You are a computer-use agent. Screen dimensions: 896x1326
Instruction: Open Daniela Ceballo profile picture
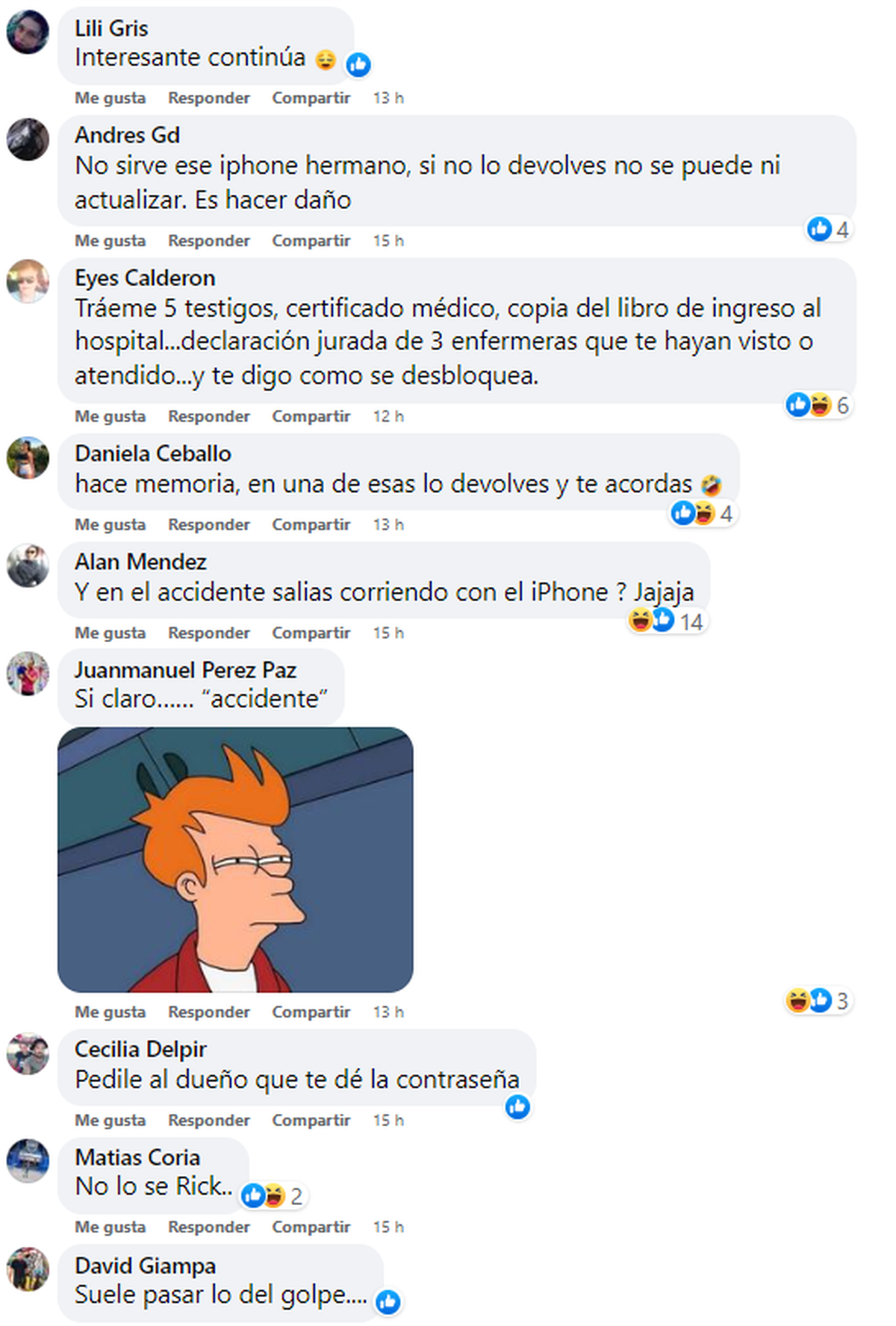tap(28, 458)
